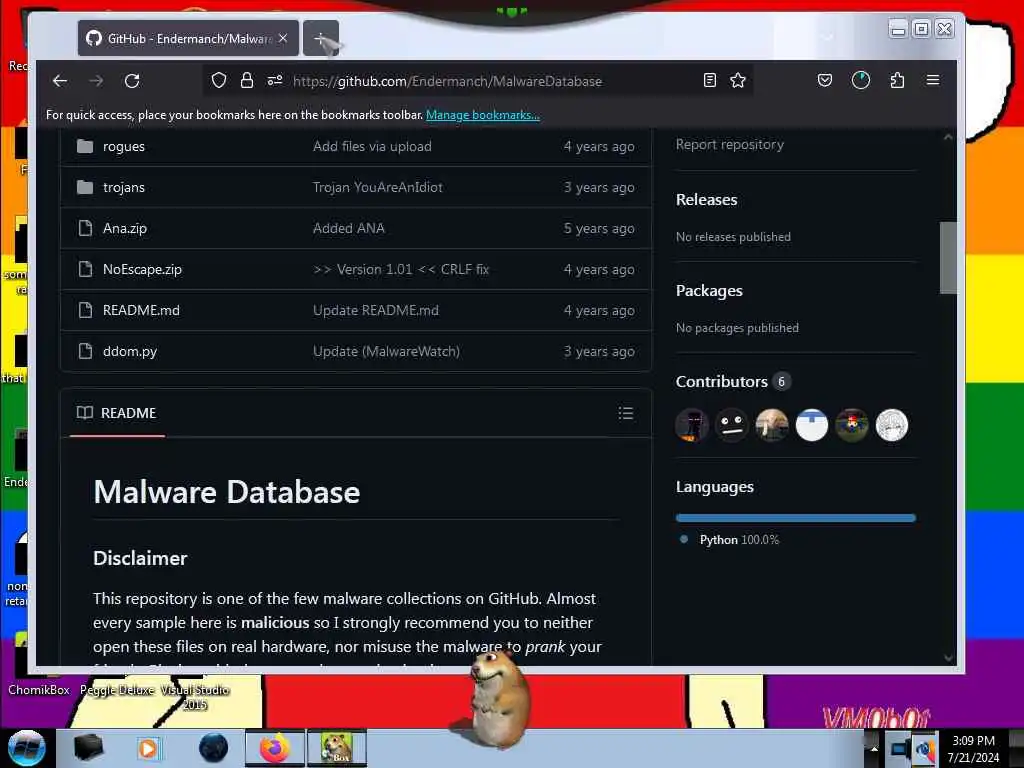The image size is (1024, 768).
Task: Click the forward navigation arrow
Action: point(96,81)
